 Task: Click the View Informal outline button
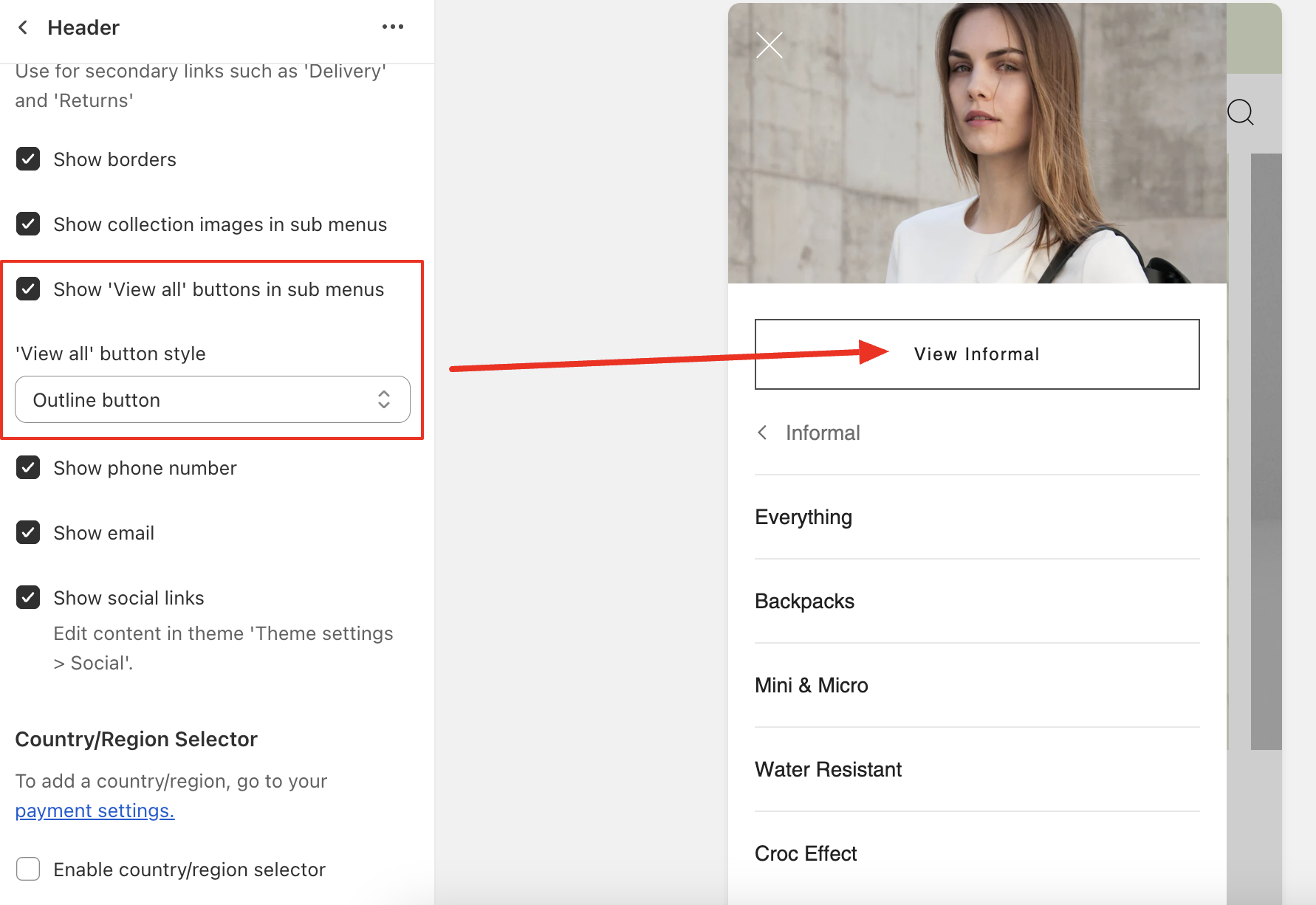coord(977,354)
